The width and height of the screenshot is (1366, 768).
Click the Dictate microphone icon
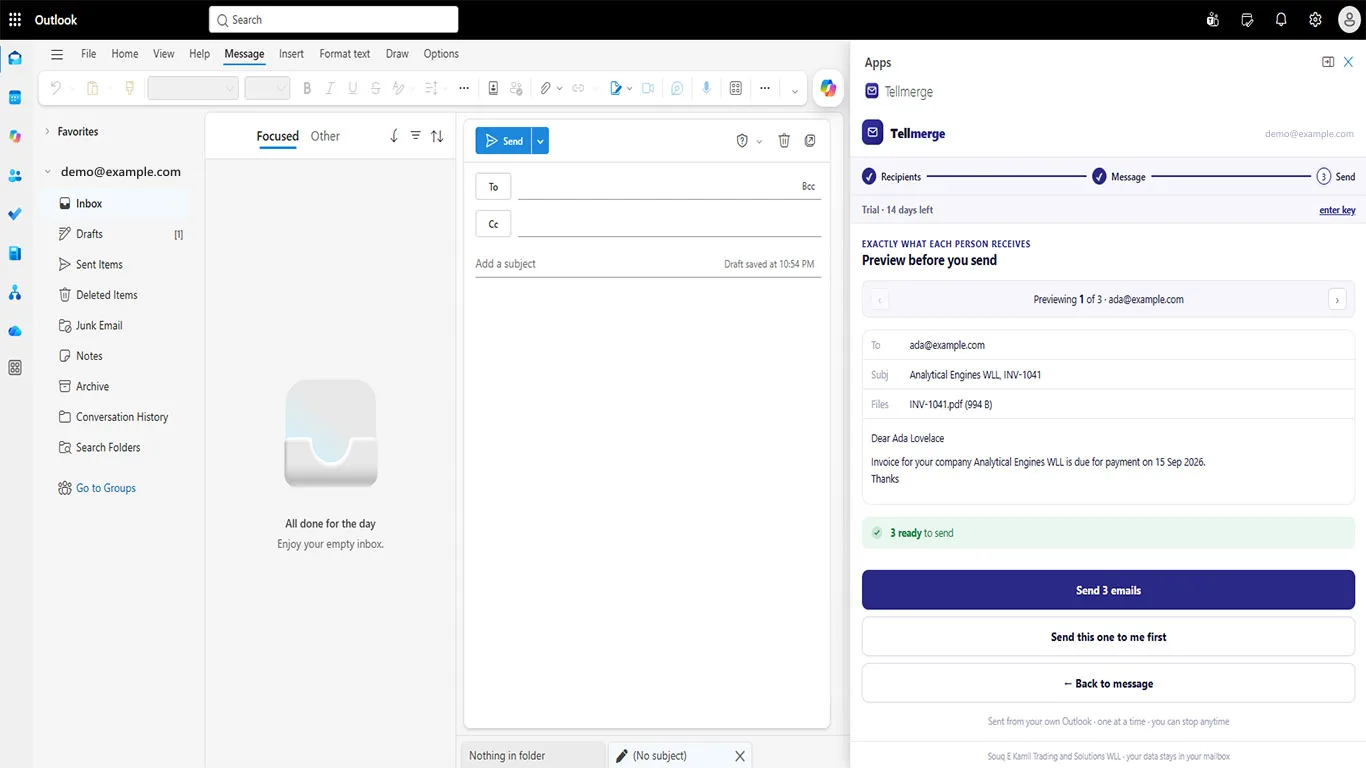pos(707,88)
